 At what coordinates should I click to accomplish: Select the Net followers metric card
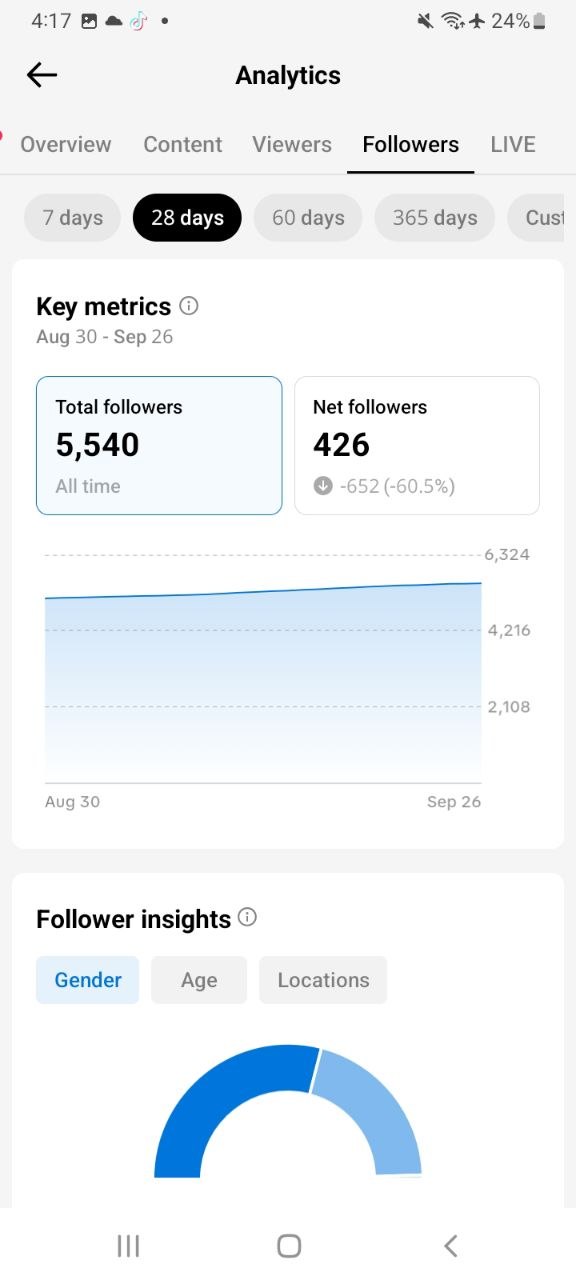pos(417,445)
